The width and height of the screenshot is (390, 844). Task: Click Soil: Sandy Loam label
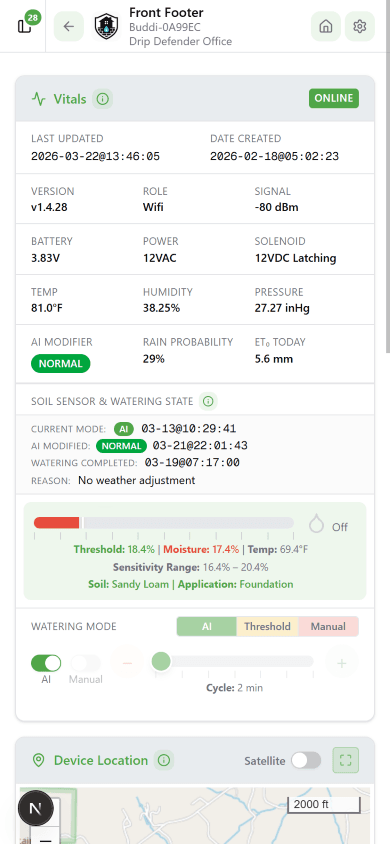point(128,584)
